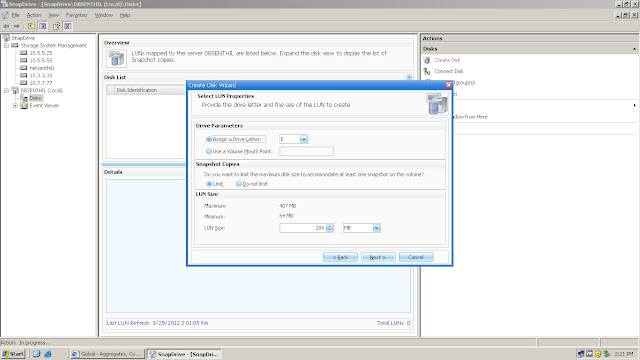640x360 pixels.
Task: Select 10.7.7.77 in the tree
Action: (x=41, y=83)
